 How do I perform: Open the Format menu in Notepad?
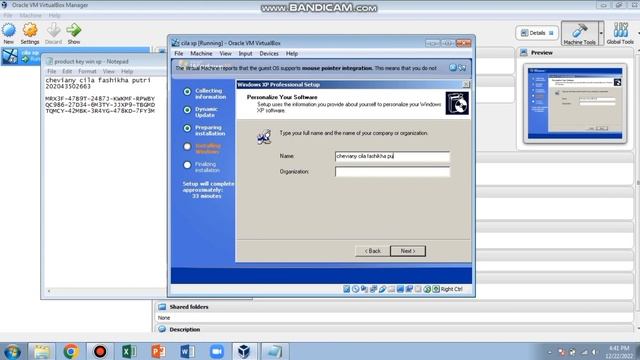[x=87, y=71]
